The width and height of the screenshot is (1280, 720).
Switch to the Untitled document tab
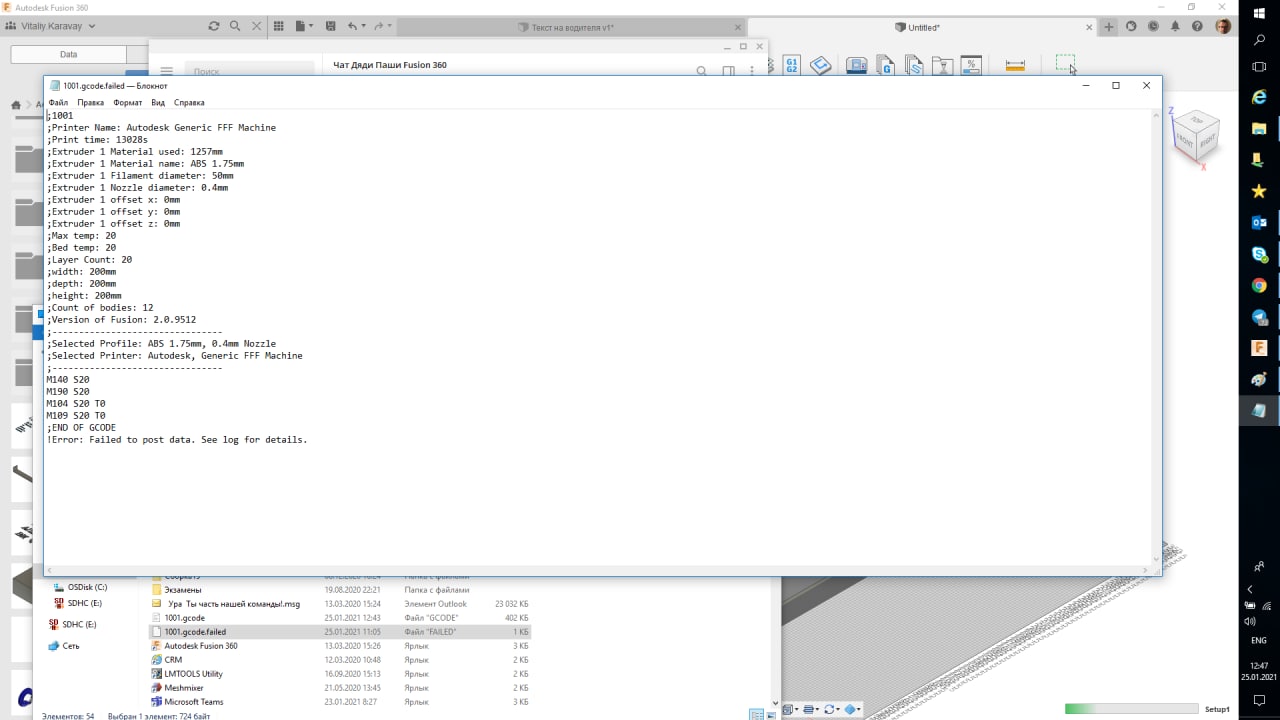point(917,28)
